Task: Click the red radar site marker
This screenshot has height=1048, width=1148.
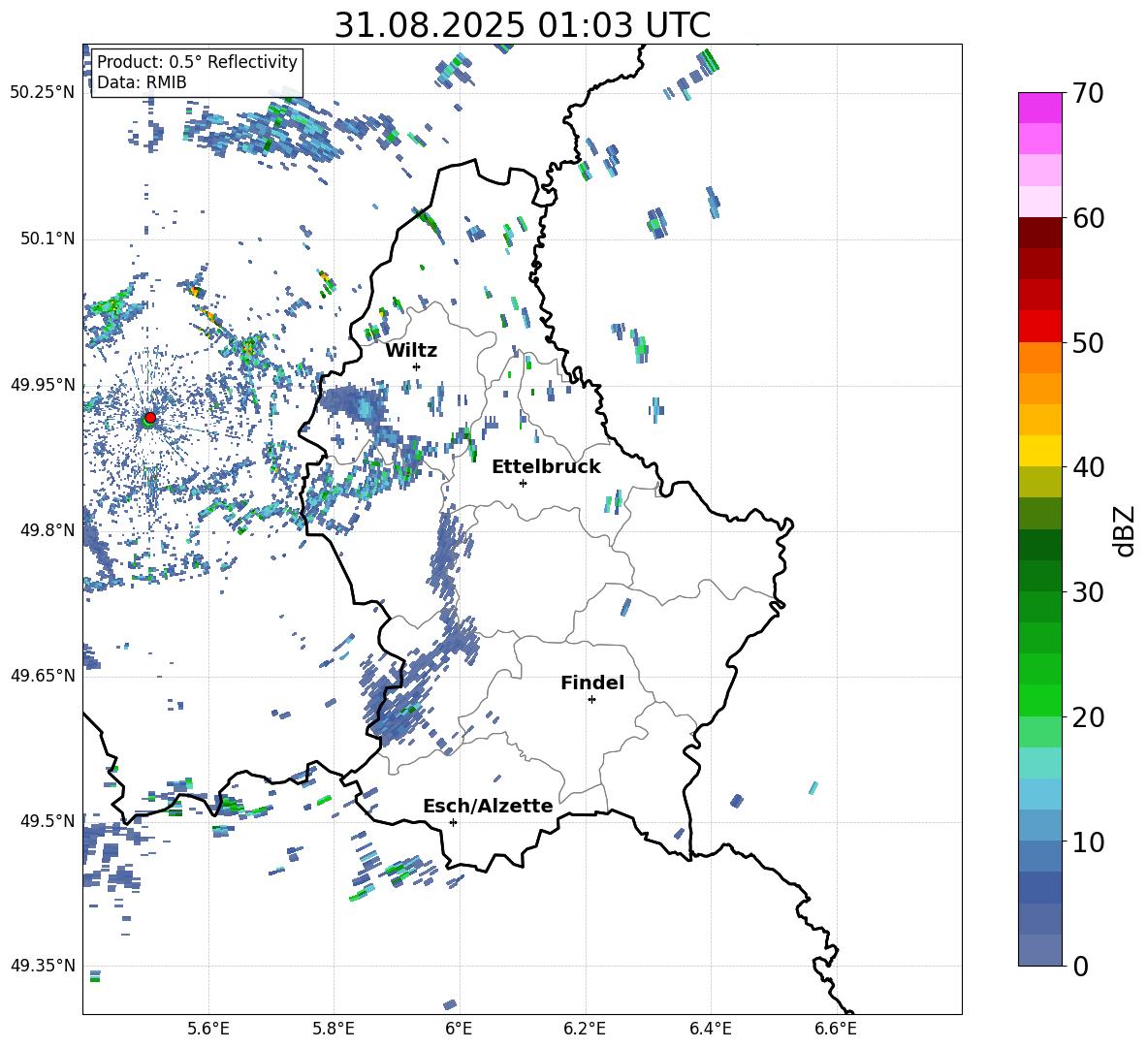Action: tap(150, 417)
